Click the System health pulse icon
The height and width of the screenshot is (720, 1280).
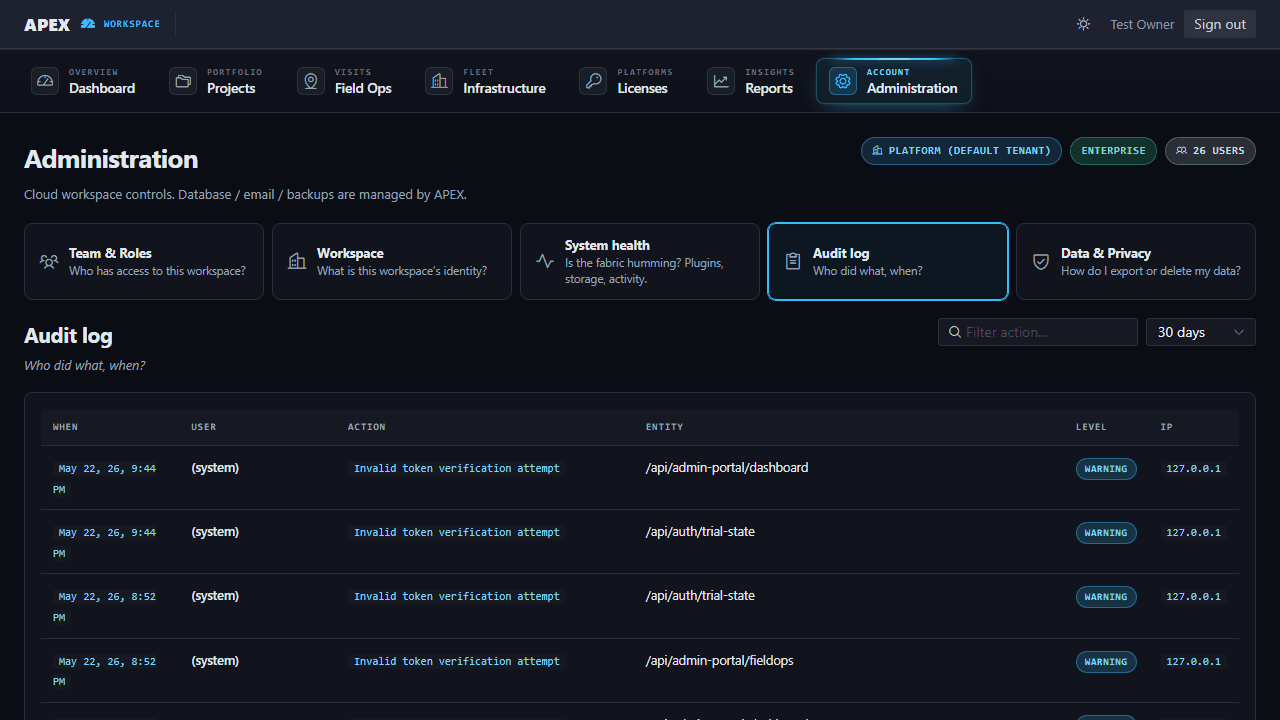tap(545, 262)
